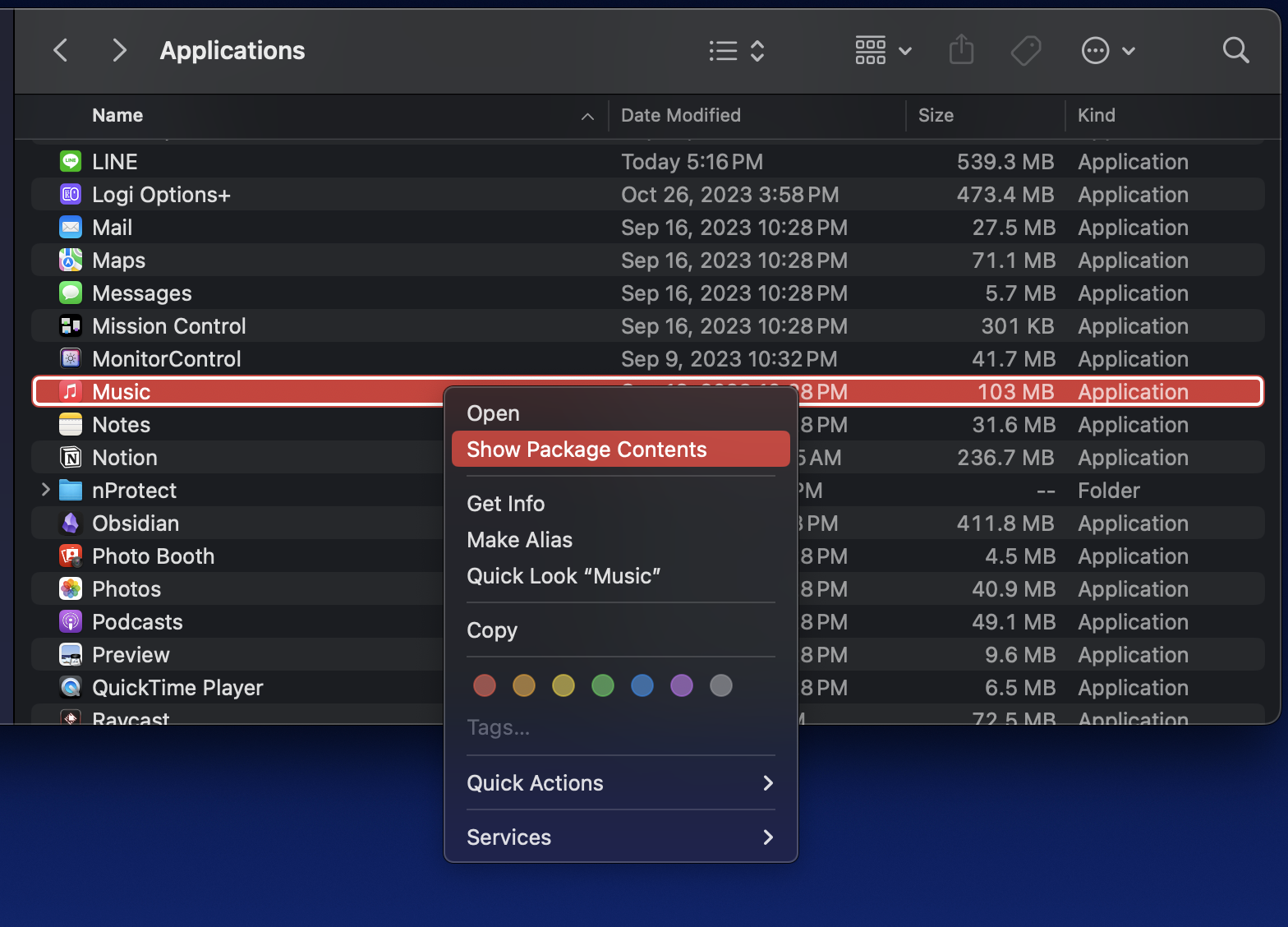Sort by the Date Modified column
This screenshot has height=927, width=1288.
680,116
